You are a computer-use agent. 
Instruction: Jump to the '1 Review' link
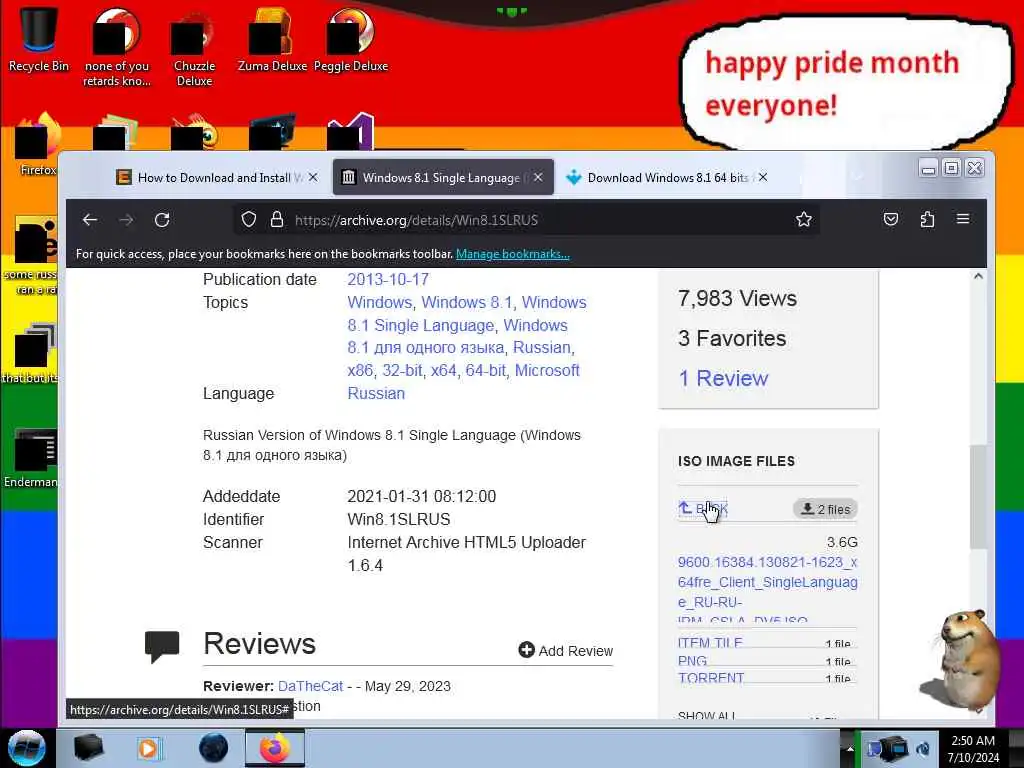click(x=724, y=378)
